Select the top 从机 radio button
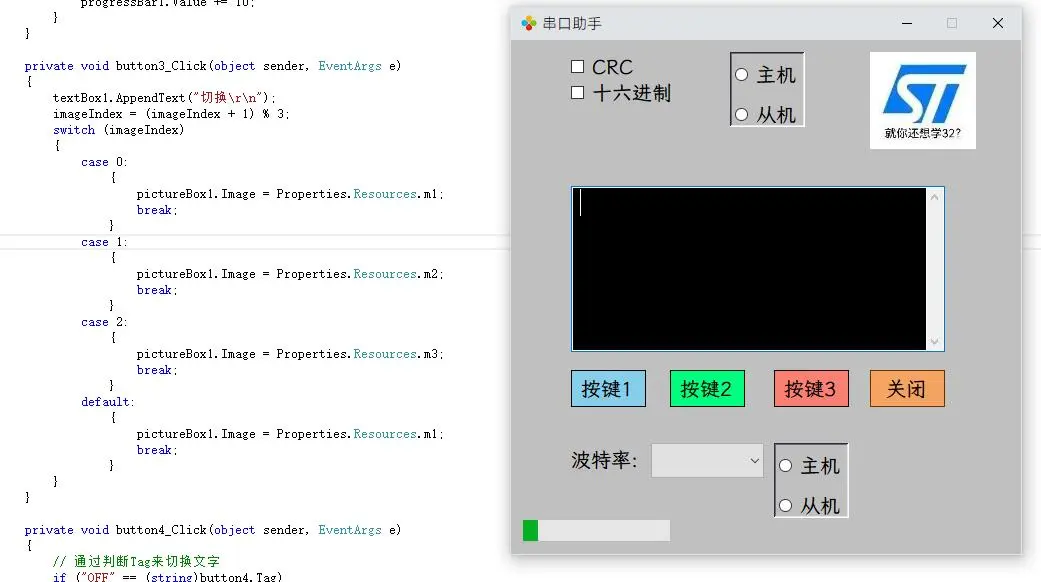This screenshot has height=582, width=1041. [x=742, y=115]
